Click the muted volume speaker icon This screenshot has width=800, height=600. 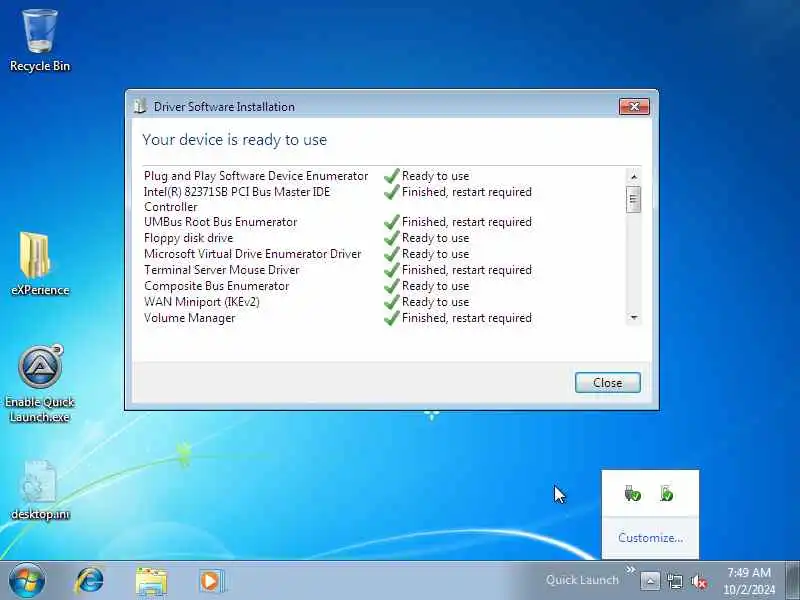tap(698, 581)
